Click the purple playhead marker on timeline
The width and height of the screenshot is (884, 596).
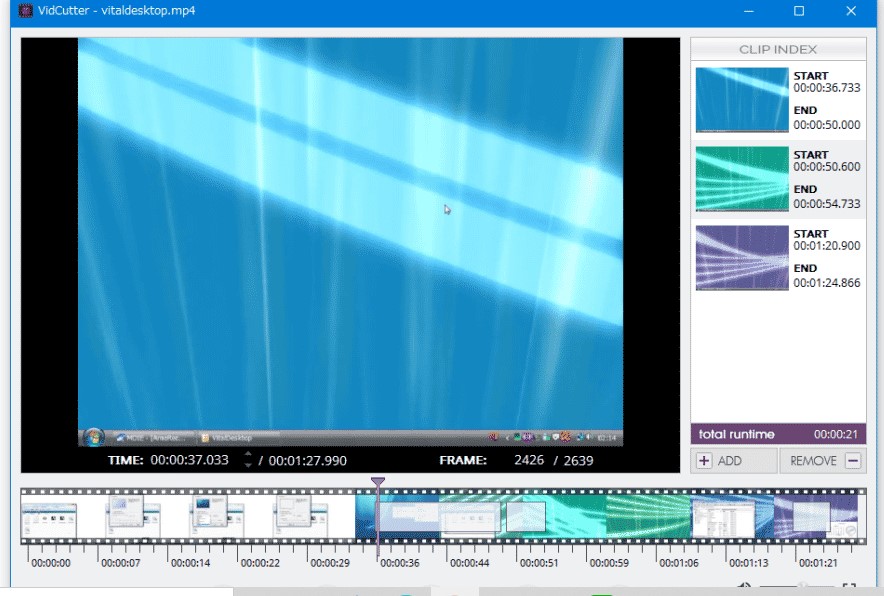[378, 483]
